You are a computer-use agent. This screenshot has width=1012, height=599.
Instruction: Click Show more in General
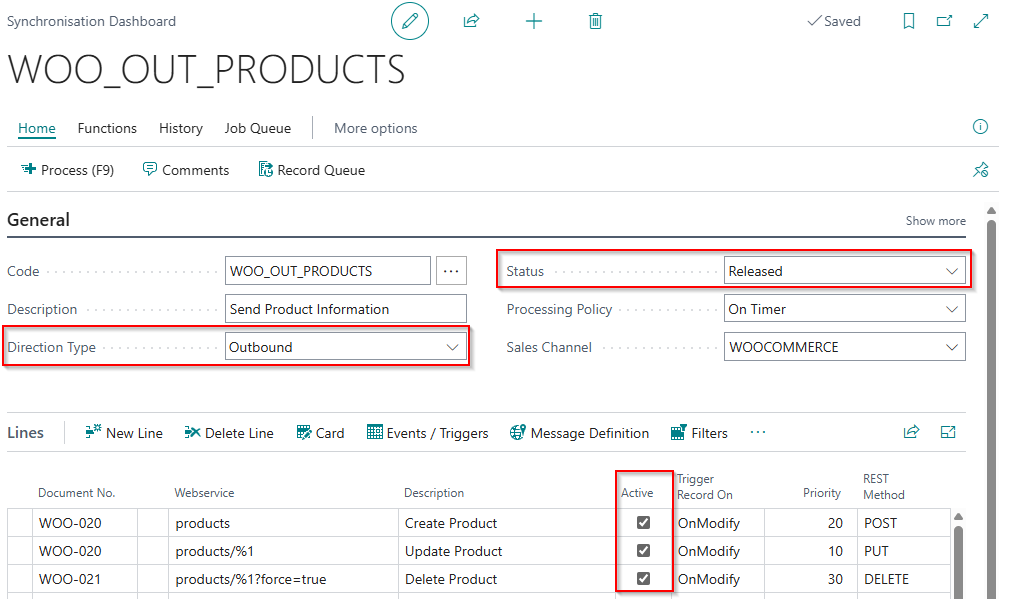(935, 221)
